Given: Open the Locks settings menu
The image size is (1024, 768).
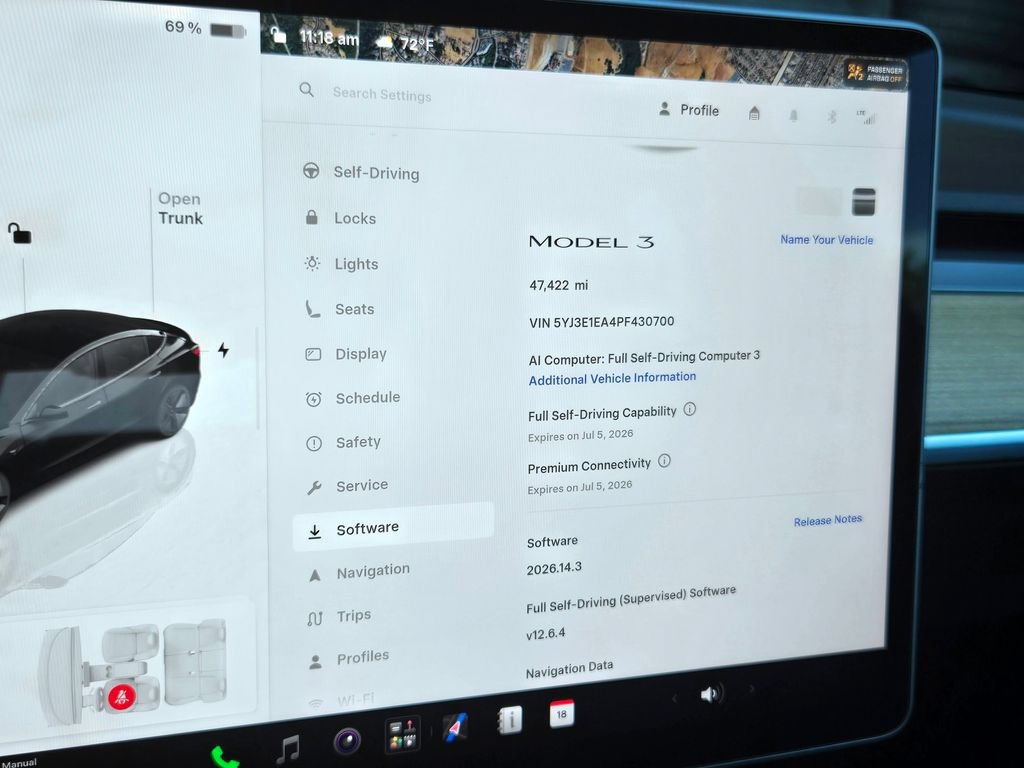Looking at the screenshot, I should [x=340, y=218].
